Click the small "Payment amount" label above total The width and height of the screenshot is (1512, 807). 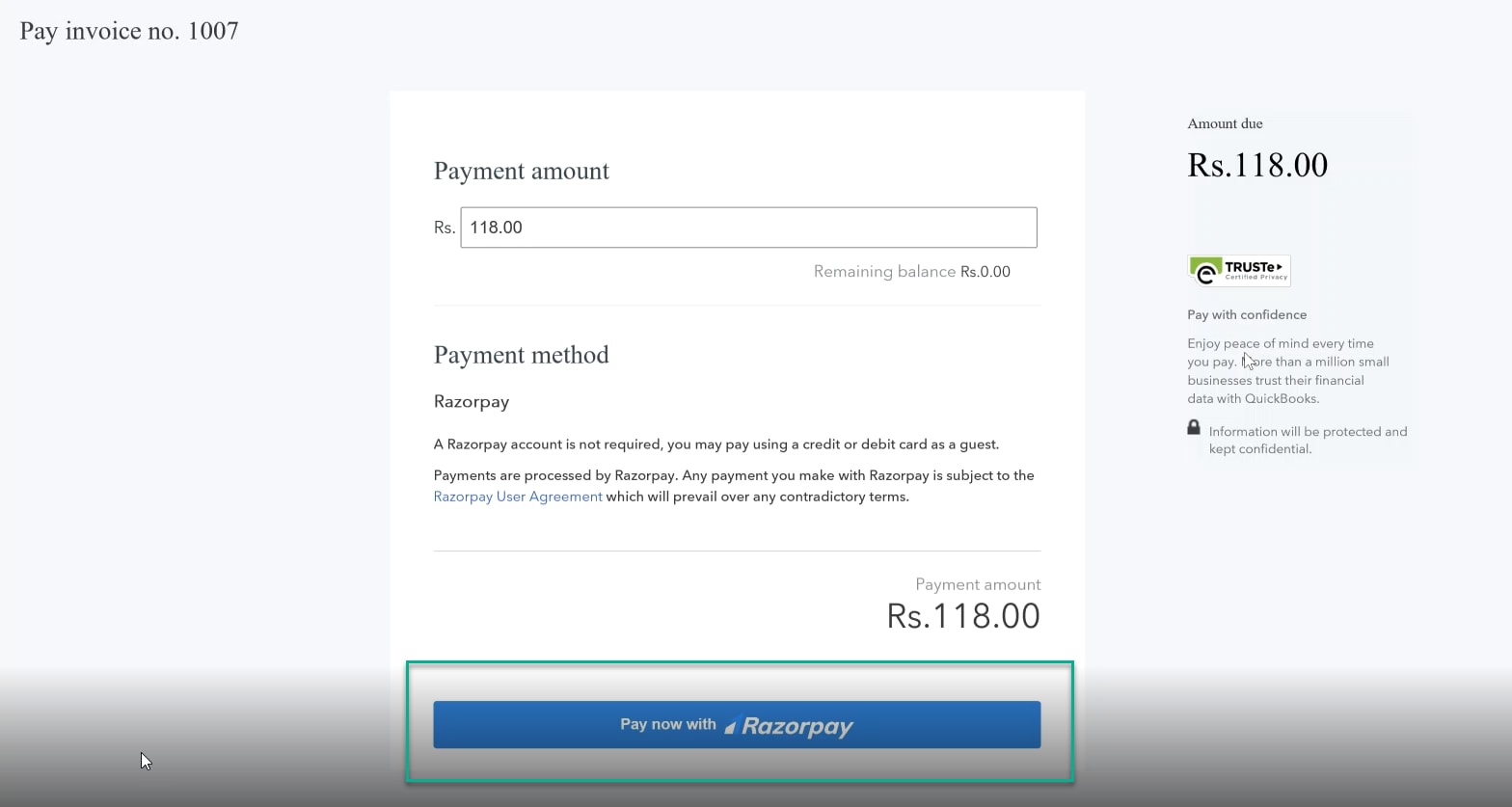tap(977, 584)
